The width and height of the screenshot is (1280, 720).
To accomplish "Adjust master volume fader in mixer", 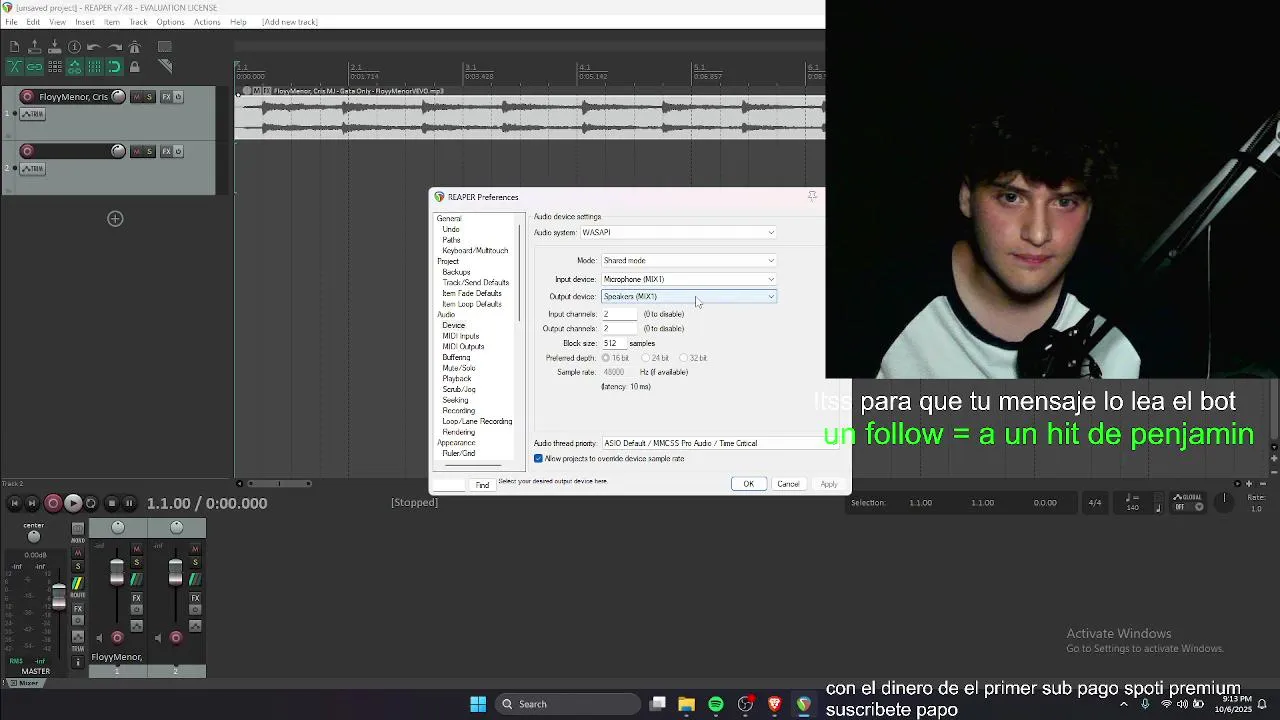I will [59, 597].
